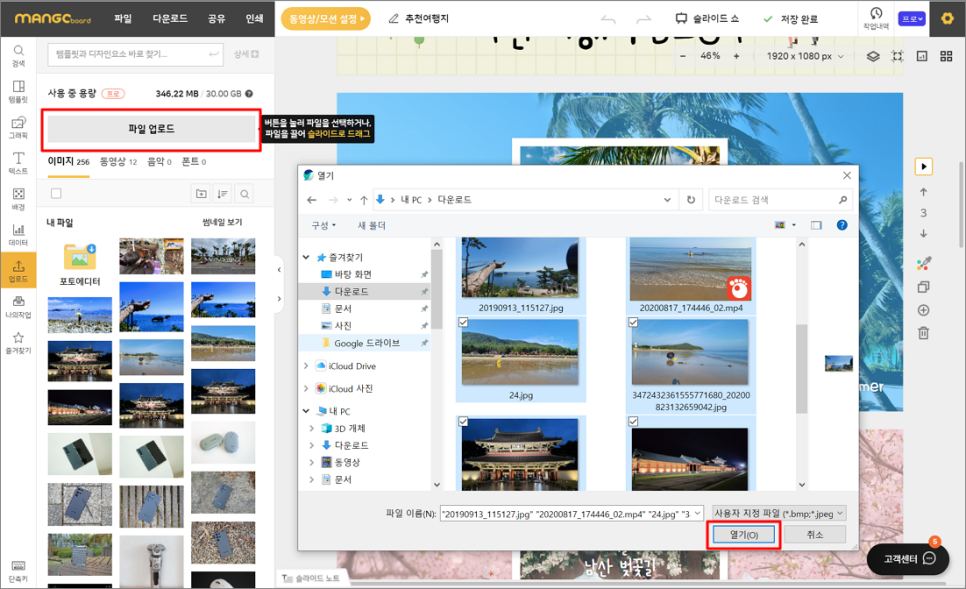Screen dimensions: 966x589
Task: Open the file name history dropdown
Action: point(697,513)
